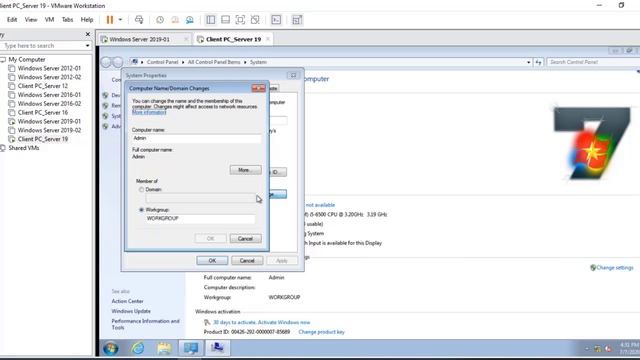Viewport: 640px width, 360px height.
Task: Enter full screen mode icon
Action: [240, 20]
